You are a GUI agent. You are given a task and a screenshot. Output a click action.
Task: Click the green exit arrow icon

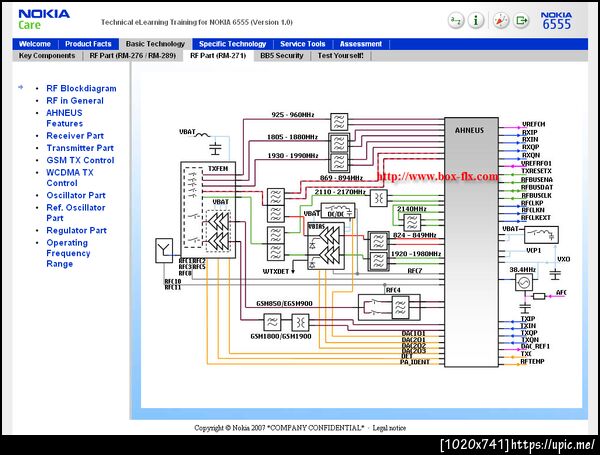pos(521,20)
